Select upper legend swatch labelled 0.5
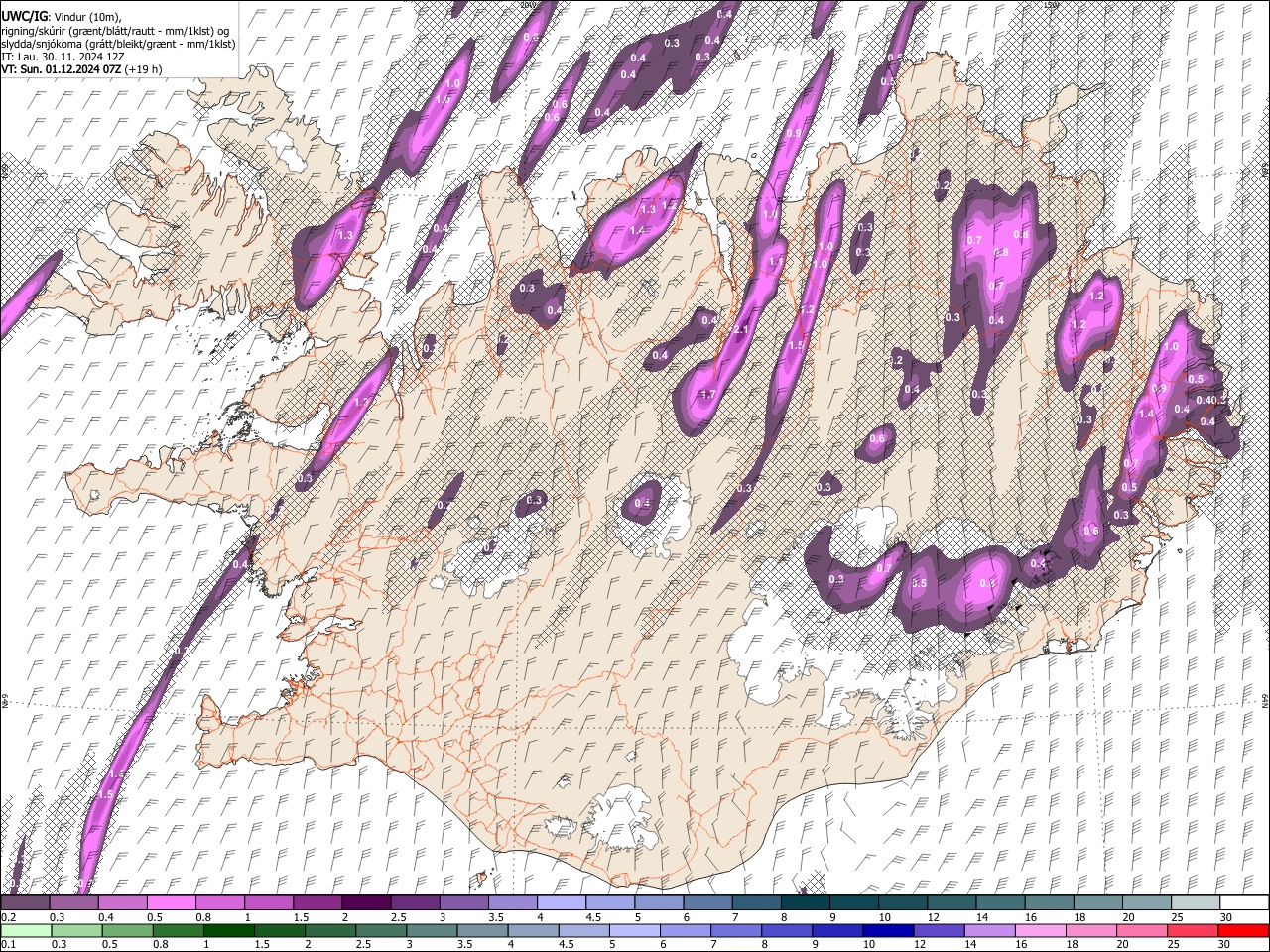This screenshot has width=1270, height=952. coord(171,903)
